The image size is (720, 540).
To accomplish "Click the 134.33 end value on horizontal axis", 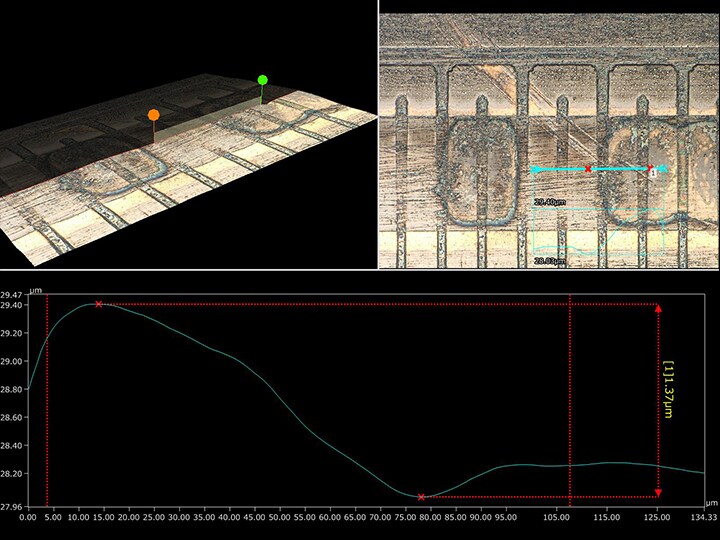I will point(703,517).
